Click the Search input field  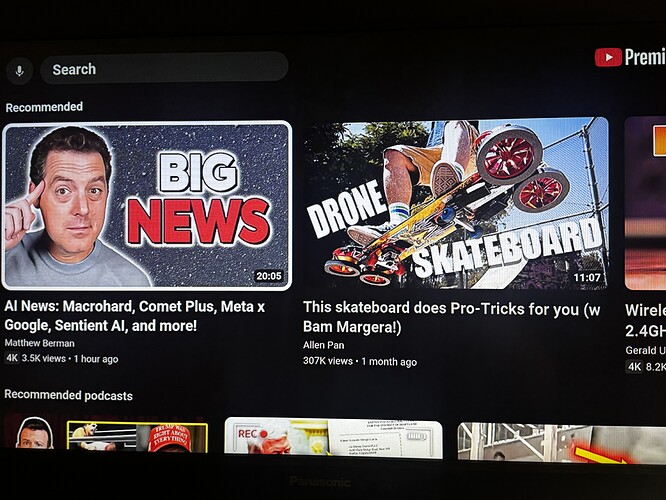(164, 68)
